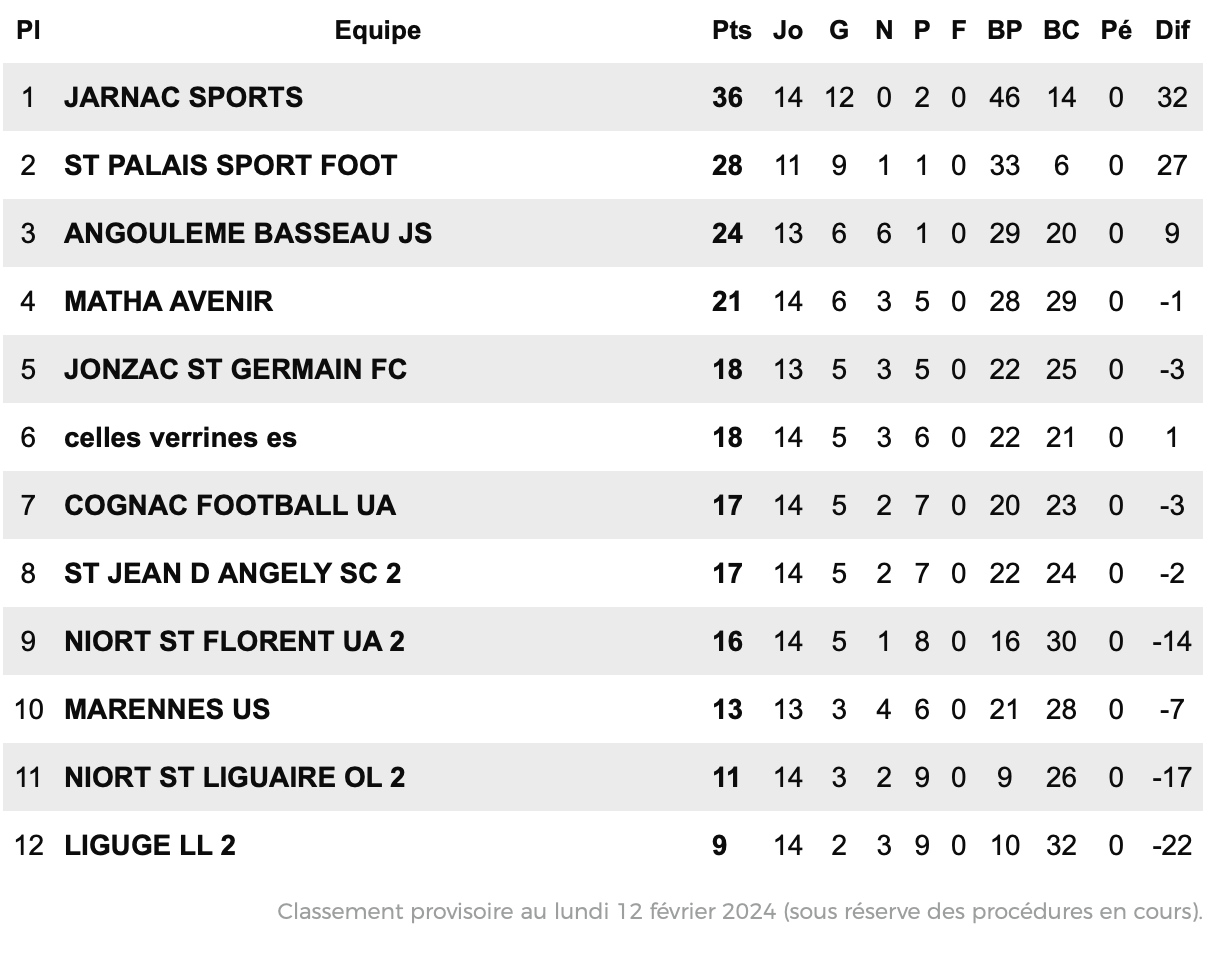Click the BP column header
The width and height of the screenshot is (1208, 958).
click(x=1005, y=30)
